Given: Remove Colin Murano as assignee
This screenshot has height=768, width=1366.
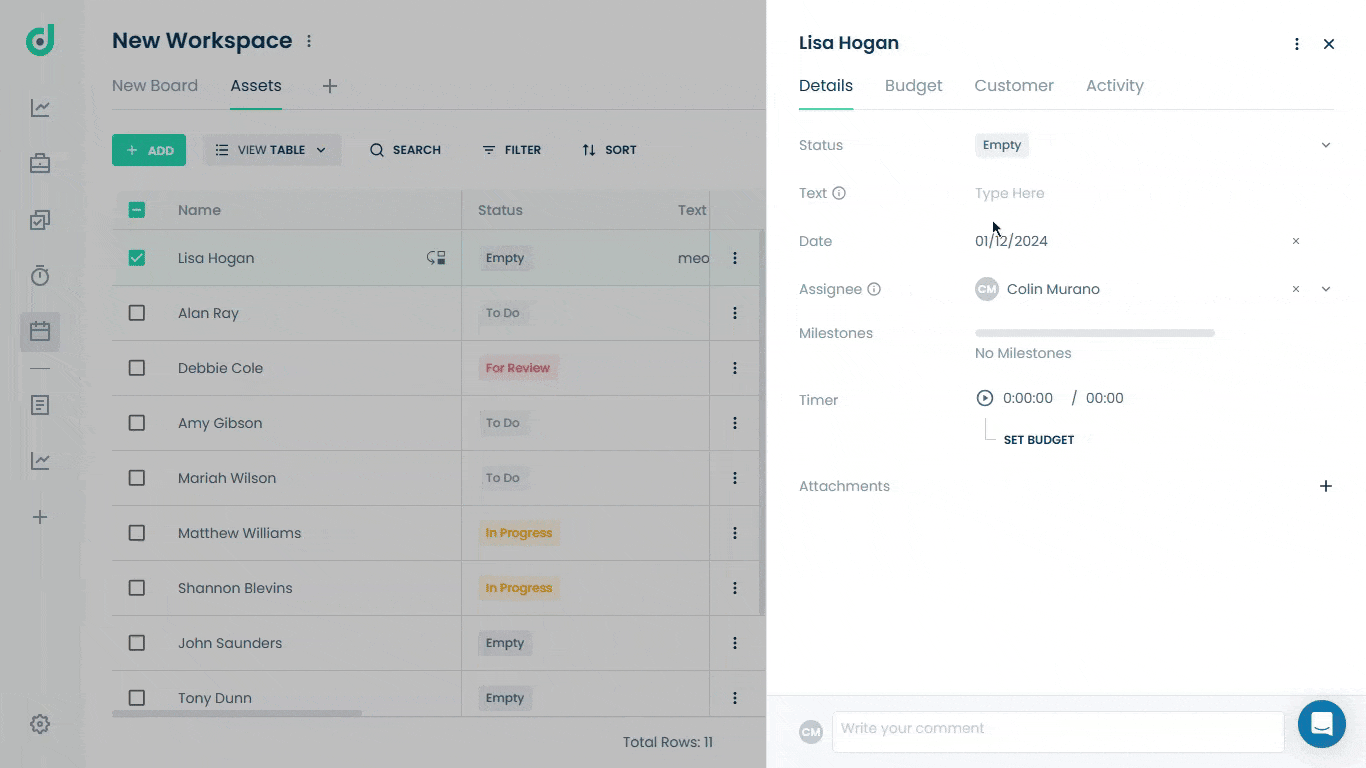Looking at the screenshot, I should tap(1296, 289).
